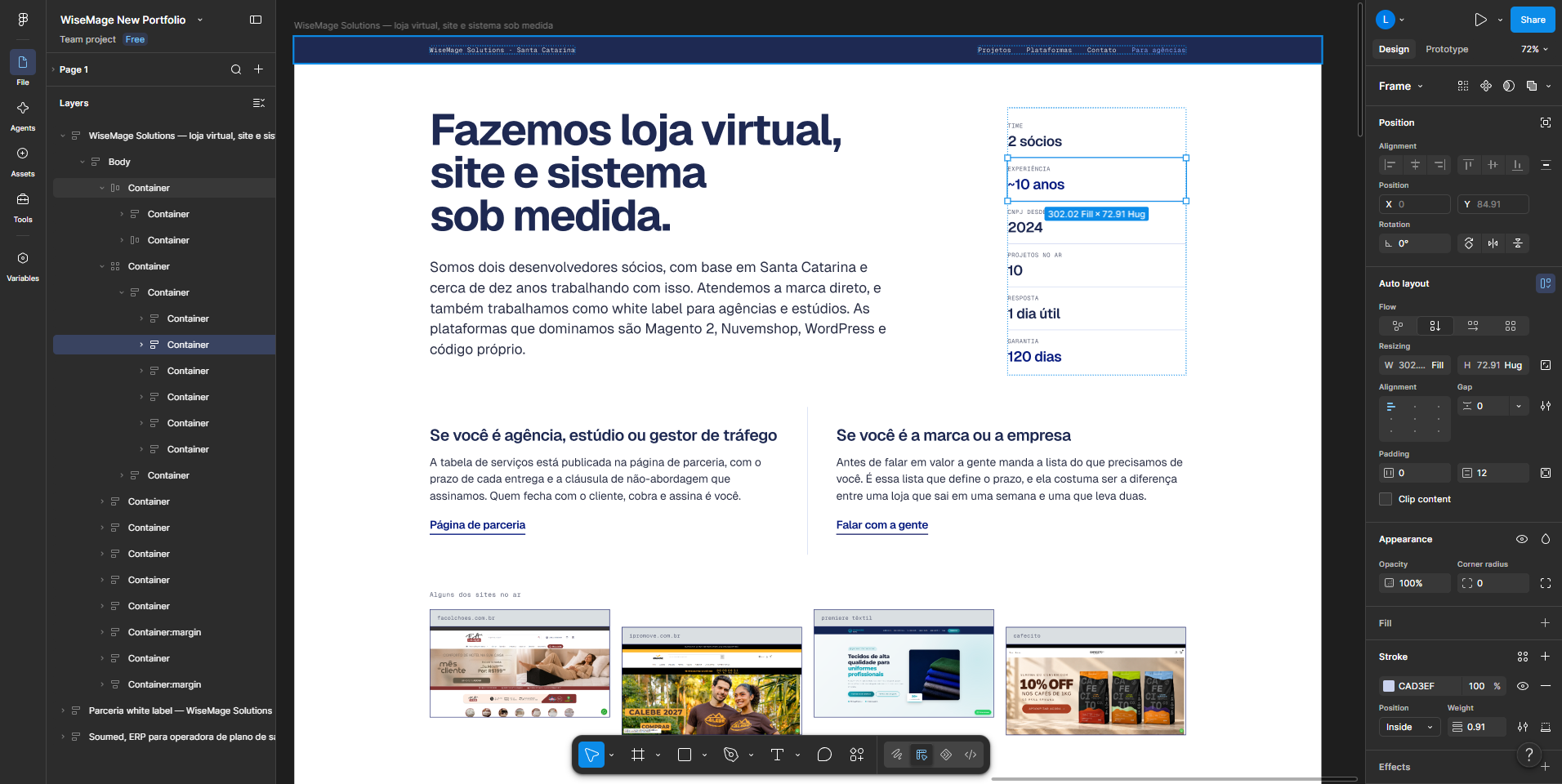Open zoom level 72% dropdown

coord(1534,49)
